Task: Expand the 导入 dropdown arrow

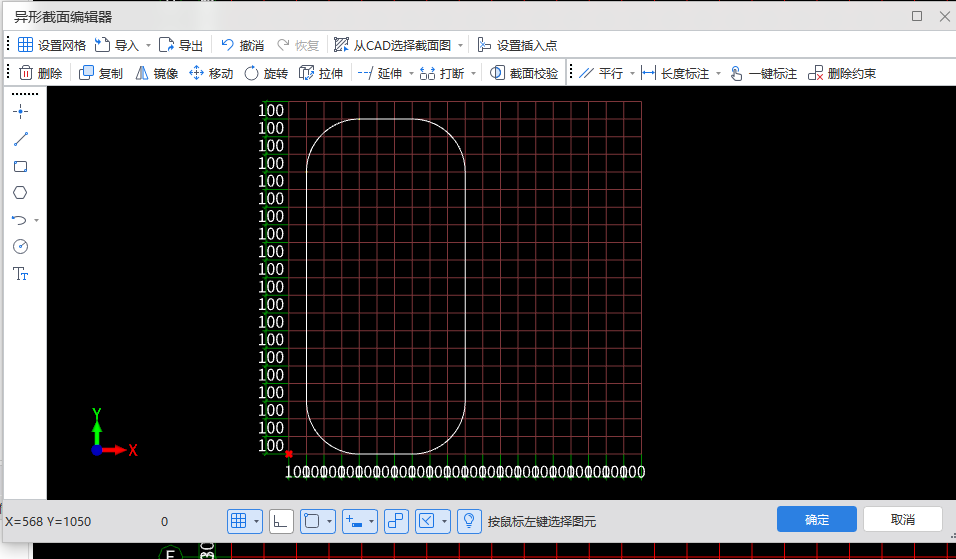Action: pyautogui.click(x=148, y=46)
